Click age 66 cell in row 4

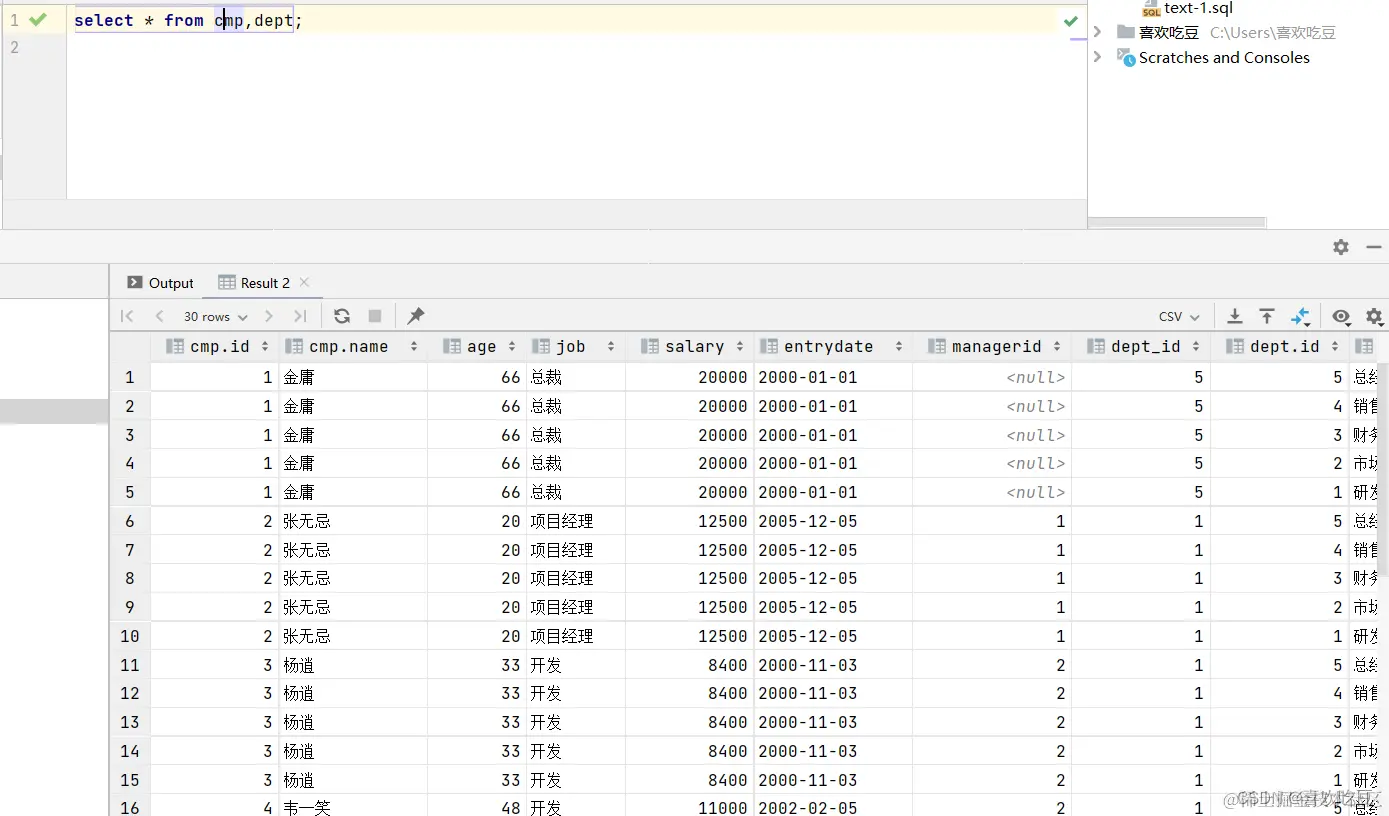[477, 463]
